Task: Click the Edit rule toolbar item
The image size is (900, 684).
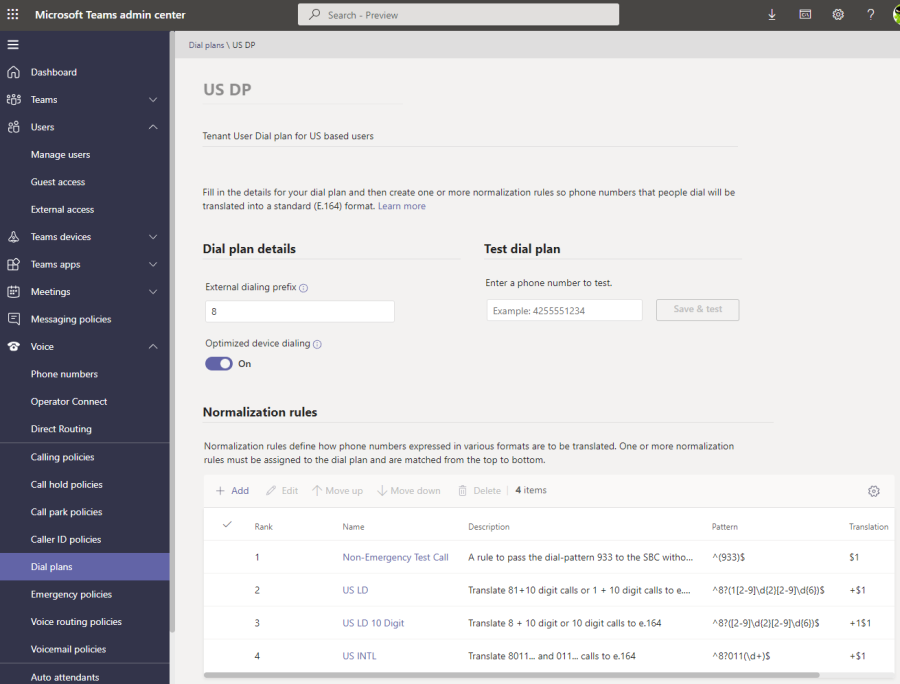Action: [x=282, y=491]
